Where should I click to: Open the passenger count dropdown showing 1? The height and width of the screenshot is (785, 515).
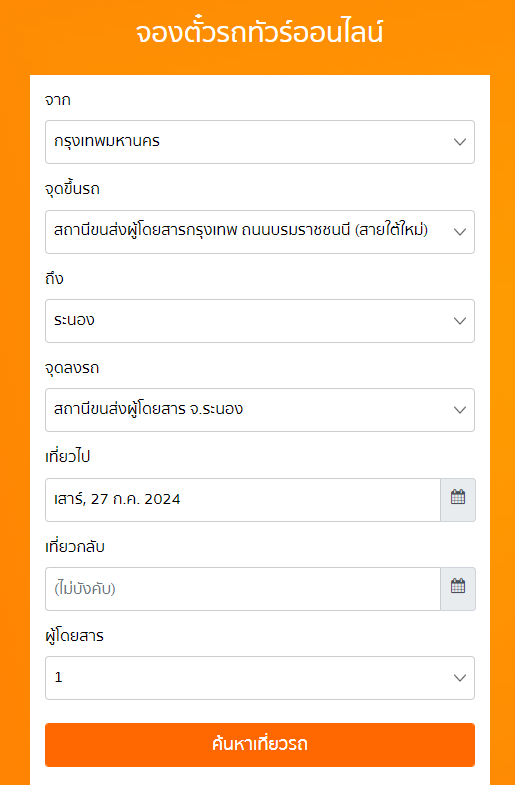[260, 678]
